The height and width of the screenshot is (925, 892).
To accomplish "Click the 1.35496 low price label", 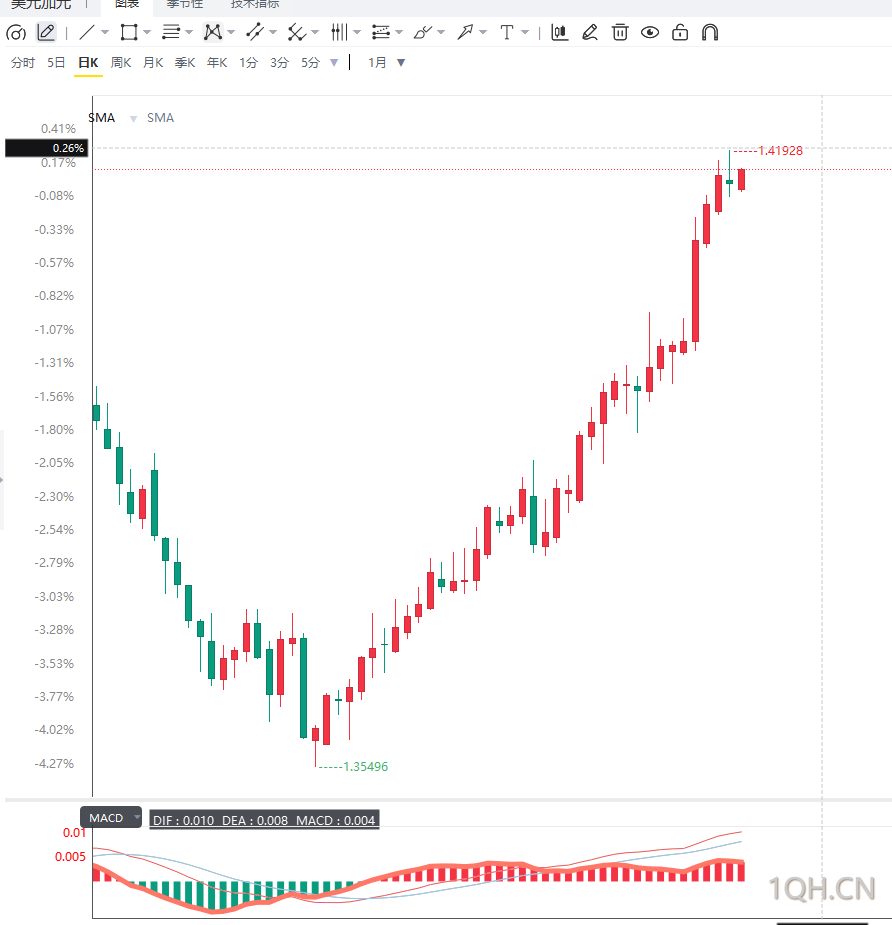I will 365,767.
